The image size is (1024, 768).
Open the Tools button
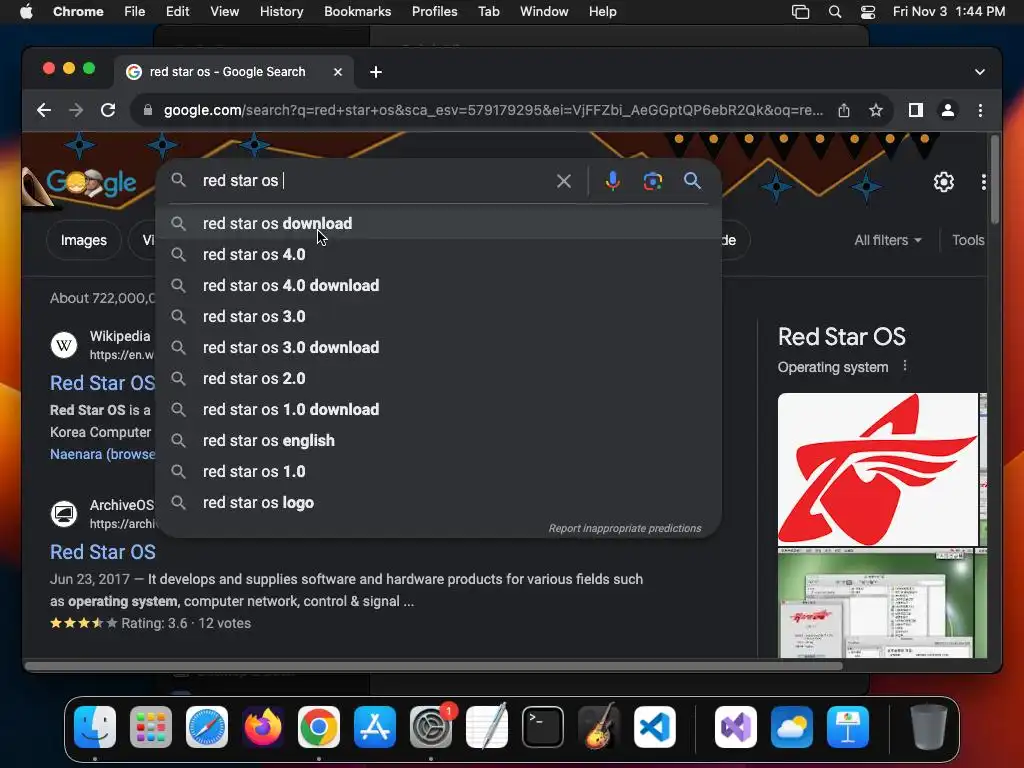point(967,240)
